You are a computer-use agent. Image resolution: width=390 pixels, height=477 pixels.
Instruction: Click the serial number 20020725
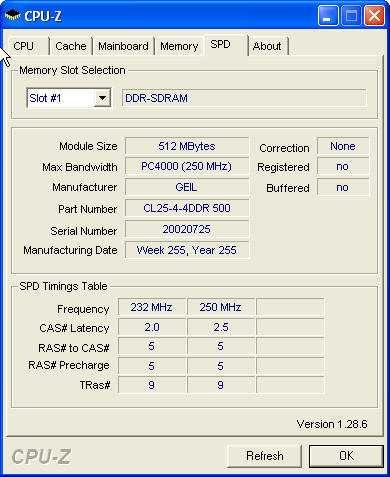click(187, 229)
